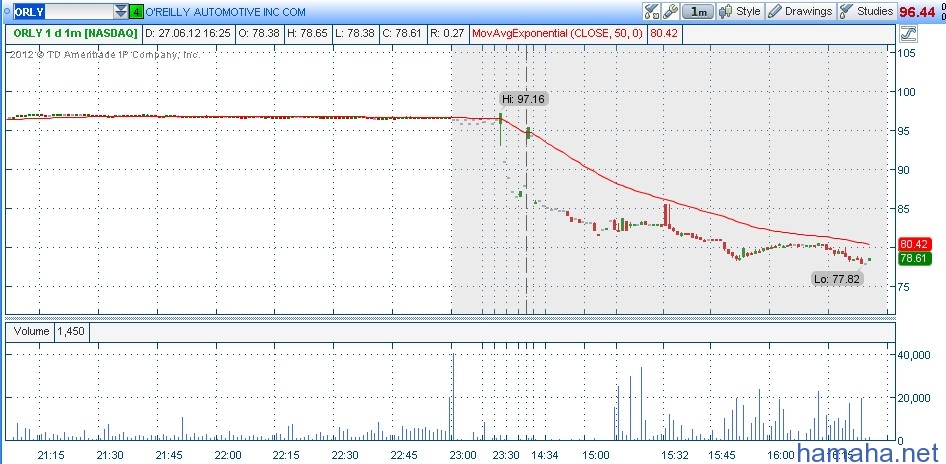Click the volume value 1,450

pyautogui.click(x=72, y=331)
